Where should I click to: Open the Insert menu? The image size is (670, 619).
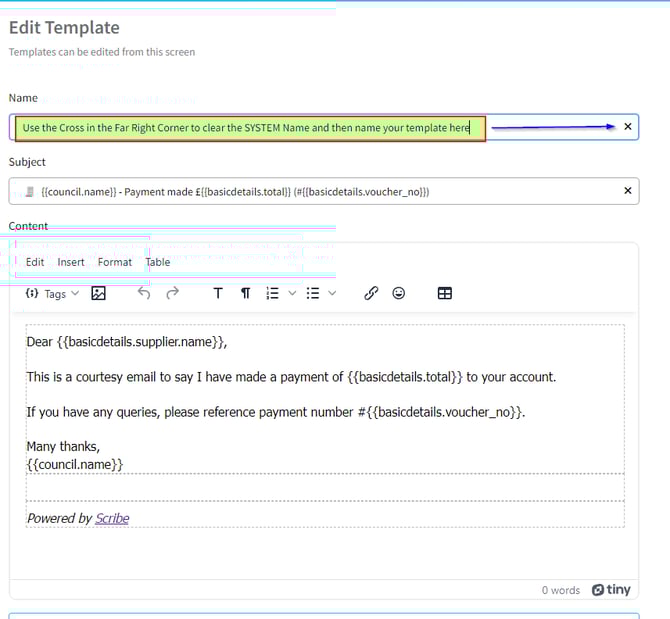pyautogui.click(x=71, y=262)
